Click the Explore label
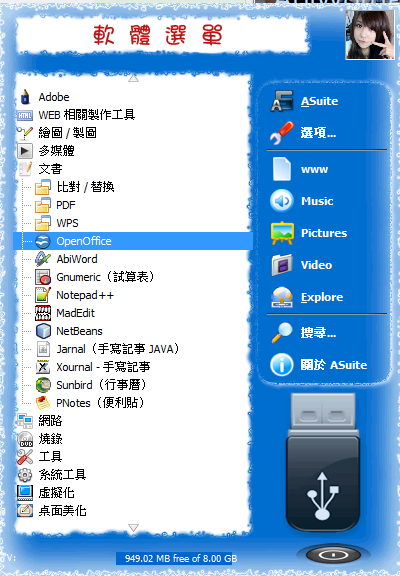 tap(322, 297)
